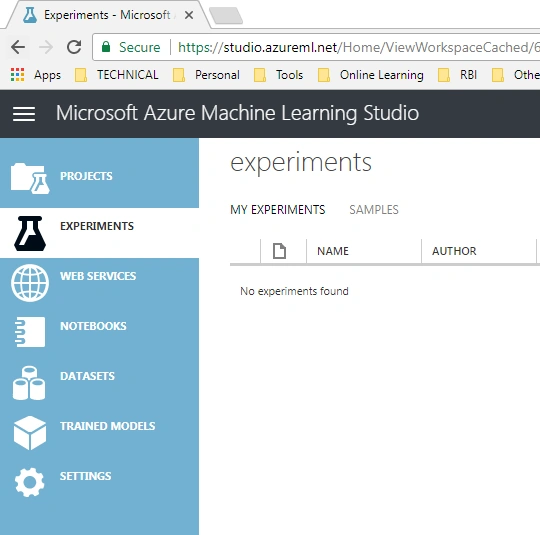
Task: Open Projects folder icon in sidebar
Action: click(x=30, y=178)
